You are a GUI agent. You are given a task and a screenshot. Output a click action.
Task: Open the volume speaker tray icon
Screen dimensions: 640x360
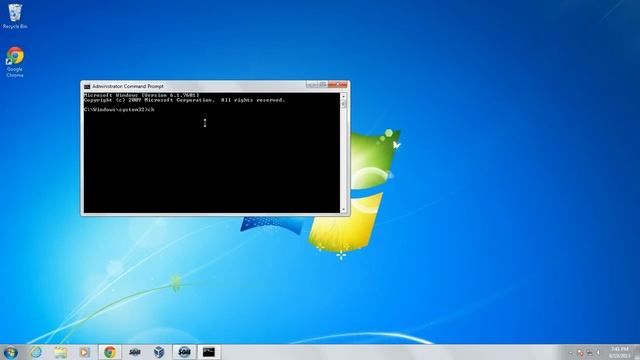(598, 352)
